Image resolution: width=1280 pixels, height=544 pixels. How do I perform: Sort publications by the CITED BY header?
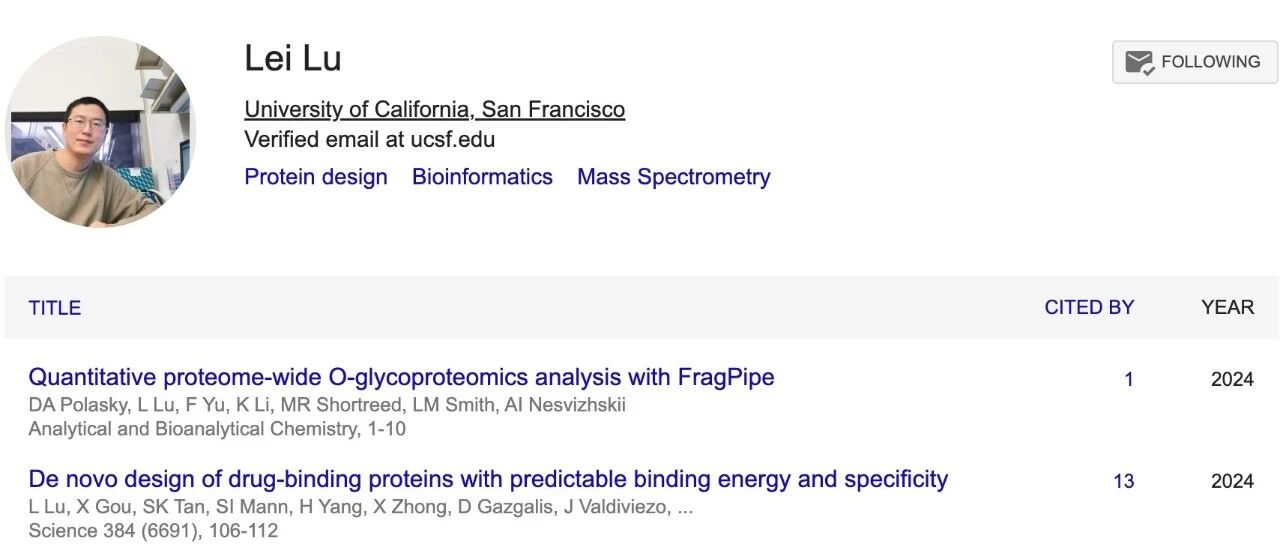click(x=1089, y=307)
